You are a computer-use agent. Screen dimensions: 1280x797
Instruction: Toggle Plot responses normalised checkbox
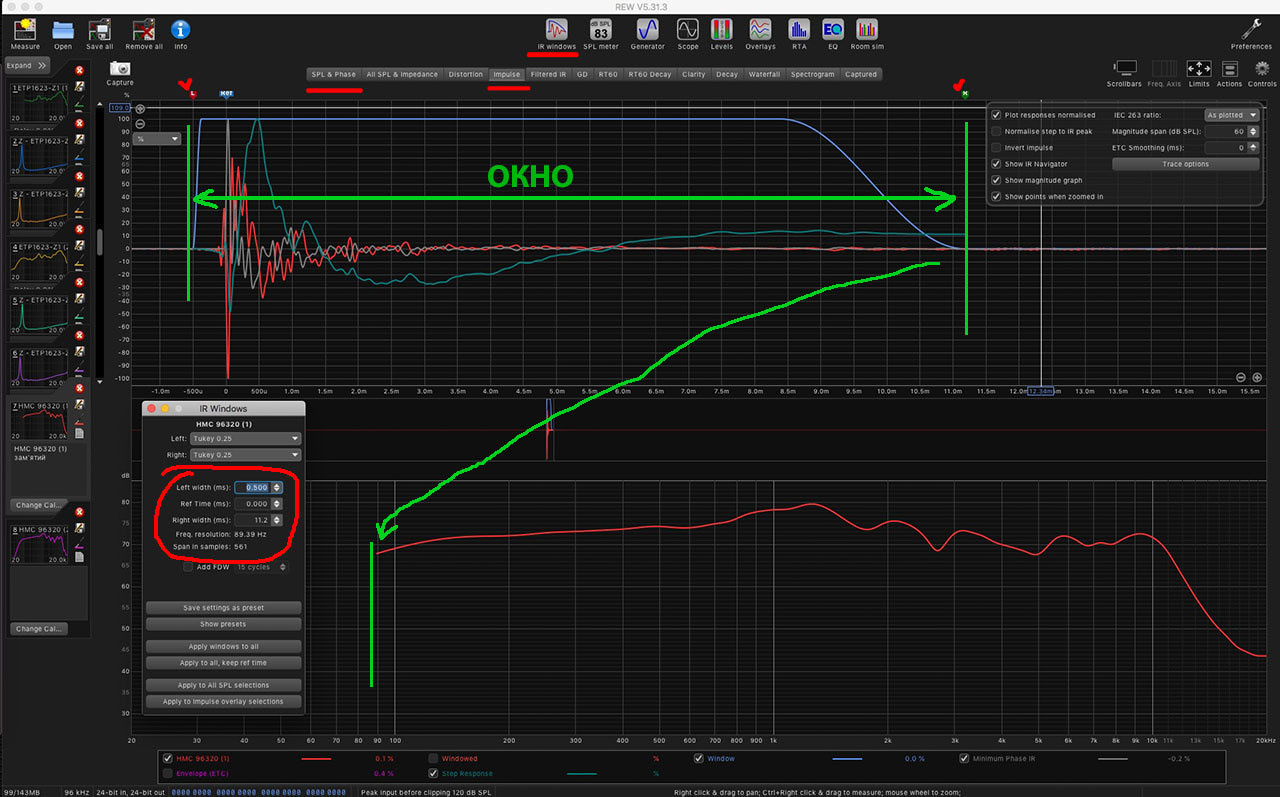point(996,115)
